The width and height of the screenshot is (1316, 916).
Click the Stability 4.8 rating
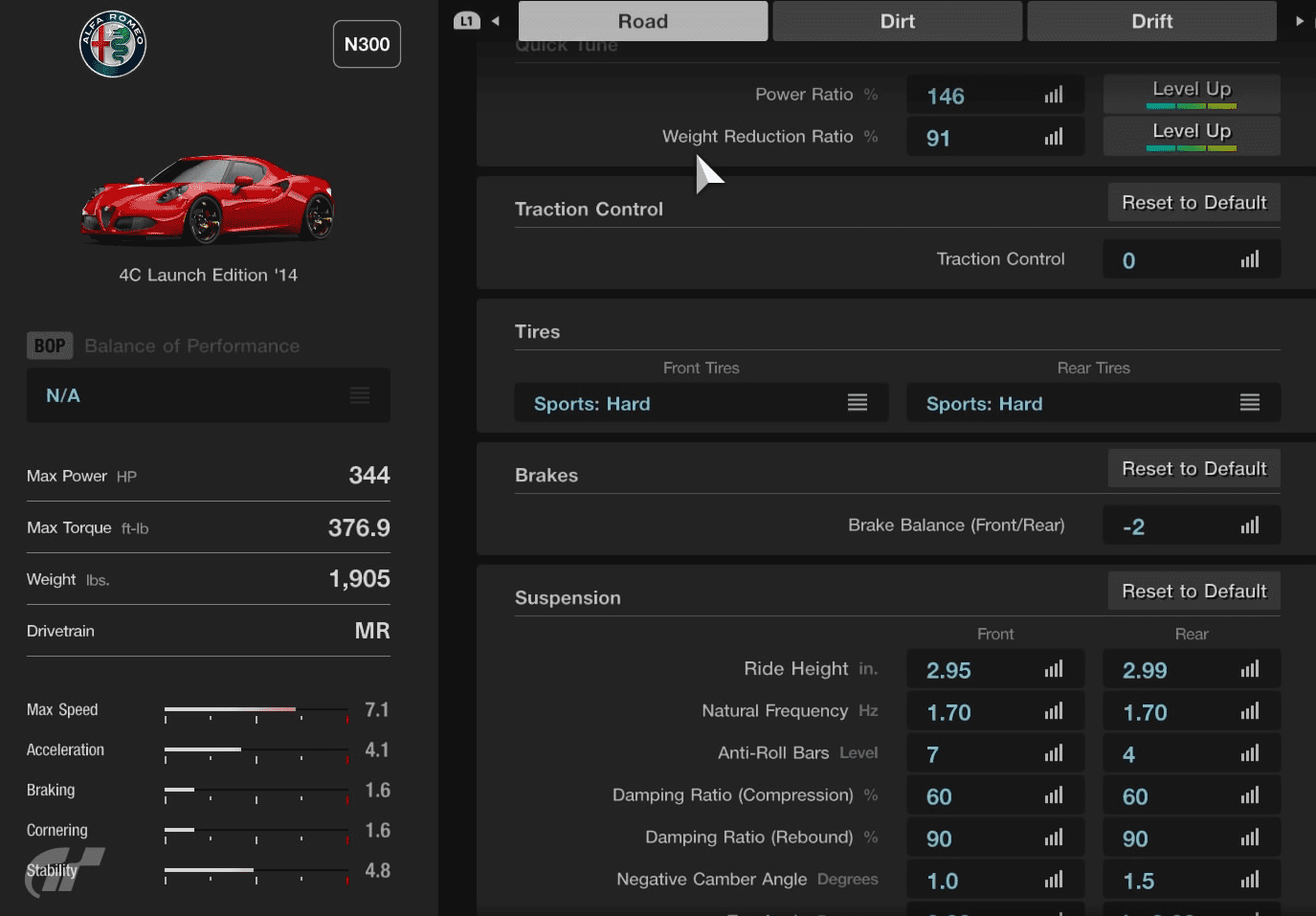coord(377,870)
